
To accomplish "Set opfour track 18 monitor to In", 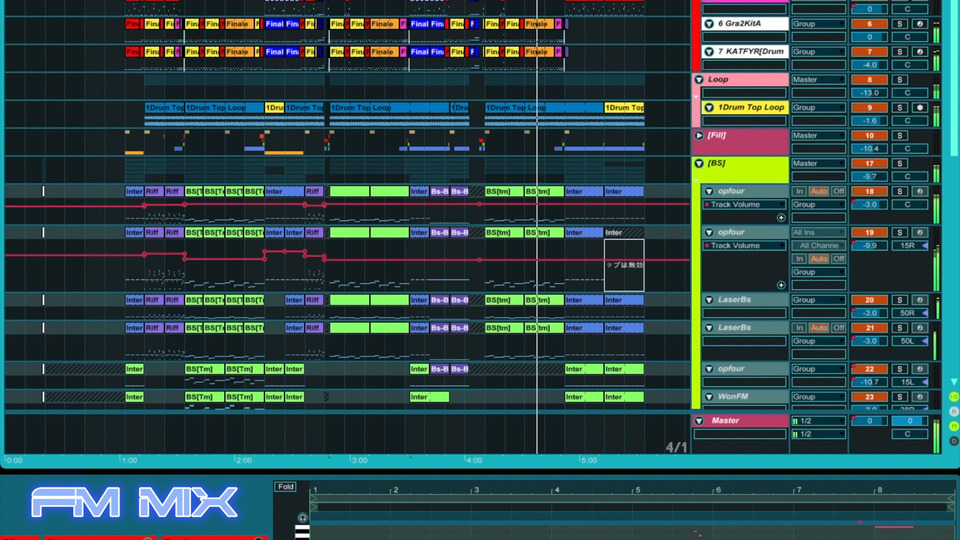I will click(799, 192).
